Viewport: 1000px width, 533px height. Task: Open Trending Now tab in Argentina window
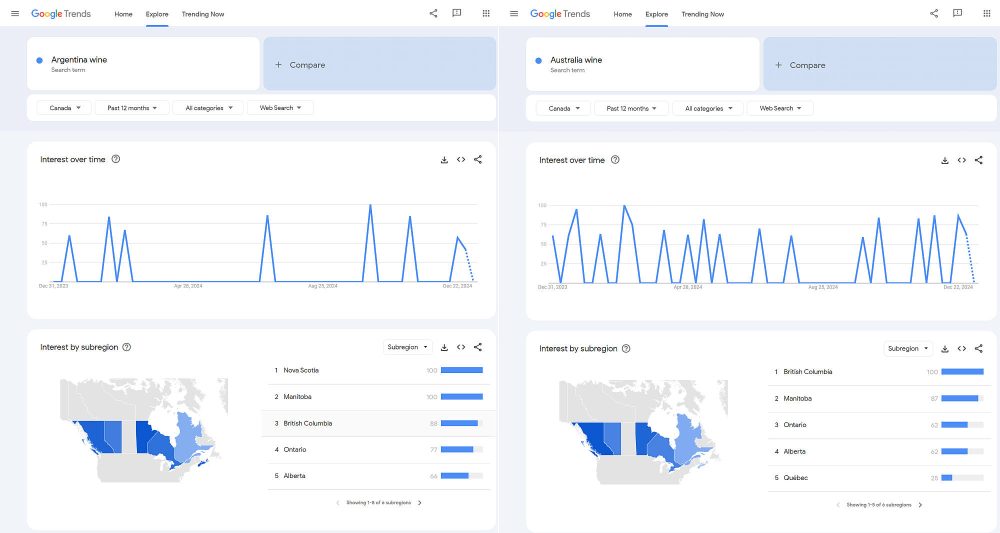tap(203, 14)
